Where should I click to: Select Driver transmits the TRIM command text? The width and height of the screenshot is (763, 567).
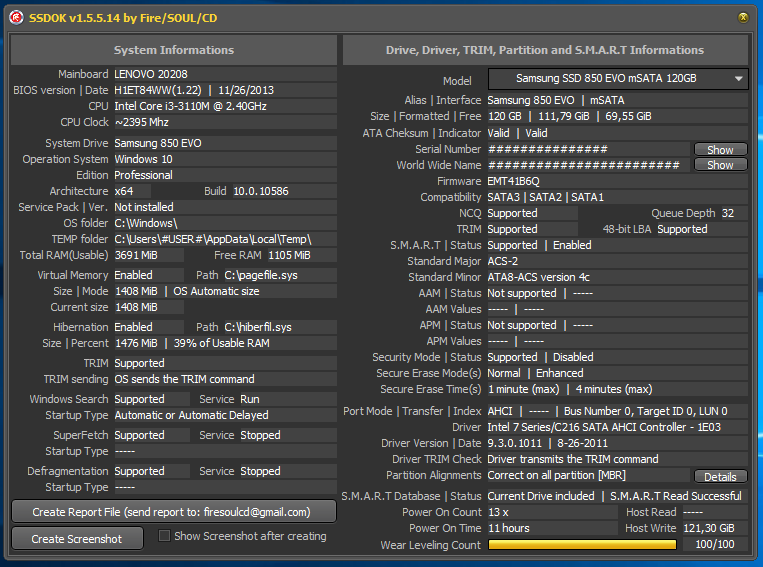pos(573,459)
